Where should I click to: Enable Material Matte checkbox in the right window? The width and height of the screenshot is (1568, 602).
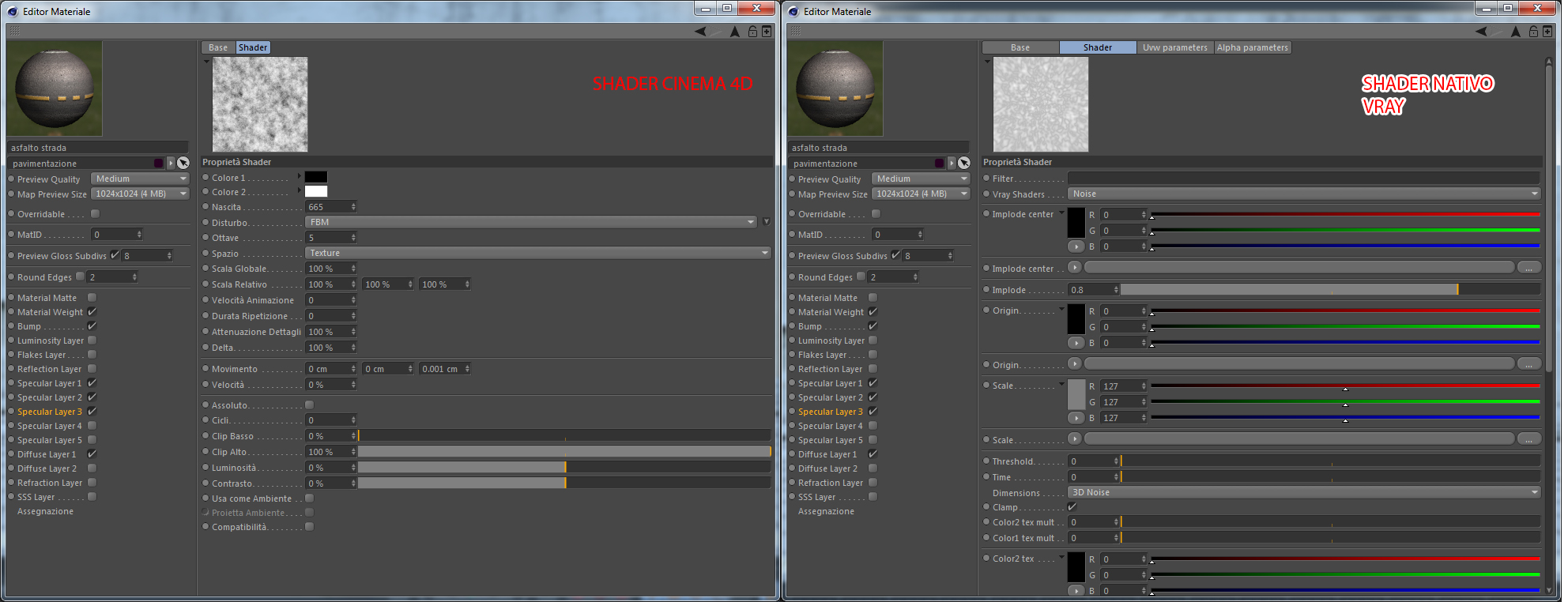(x=873, y=298)
